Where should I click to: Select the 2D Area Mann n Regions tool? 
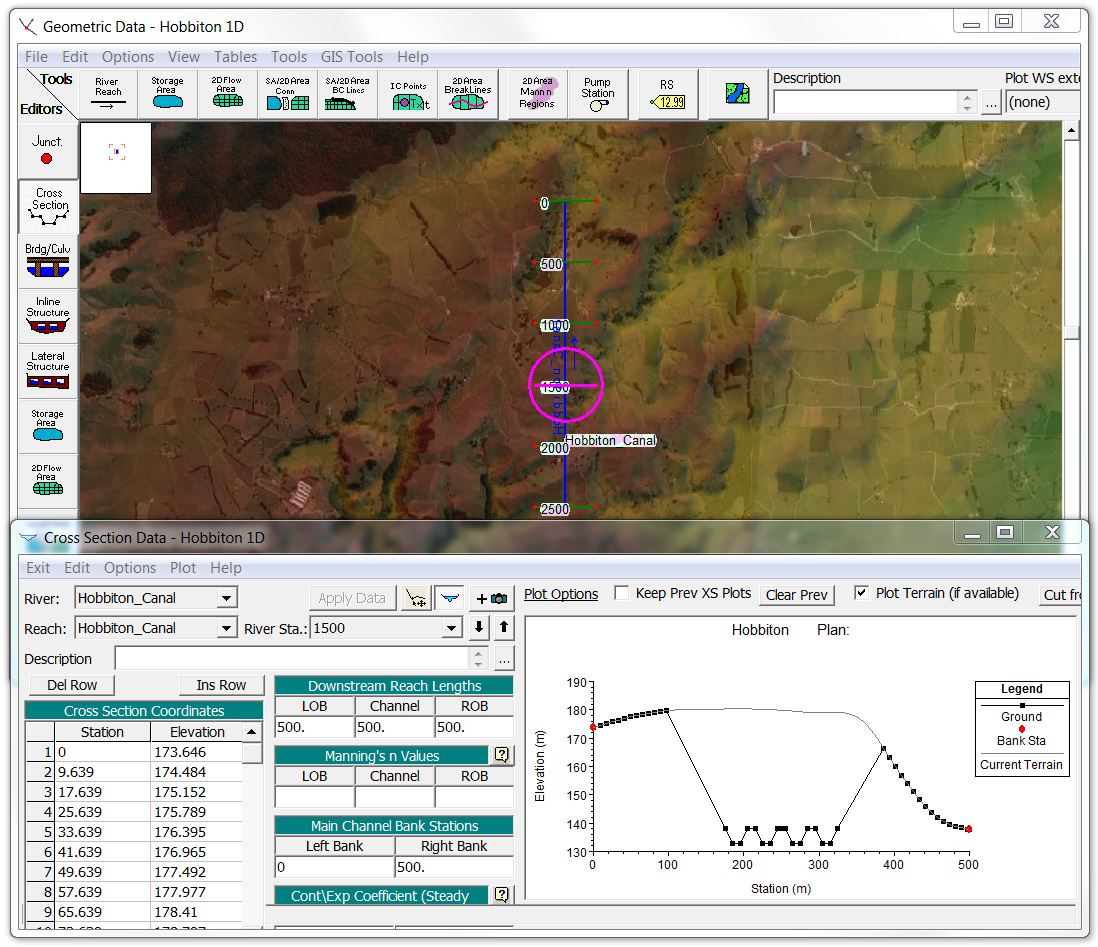tap(537, 94)
